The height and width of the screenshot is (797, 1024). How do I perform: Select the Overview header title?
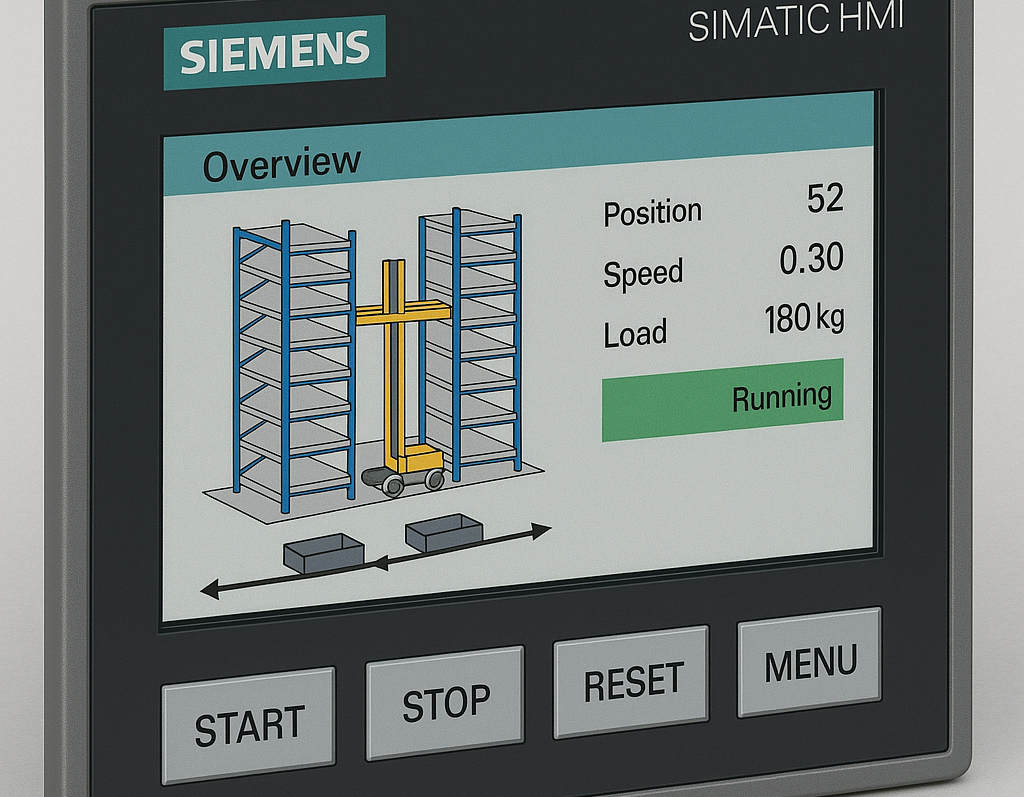(x=281, y=163)
